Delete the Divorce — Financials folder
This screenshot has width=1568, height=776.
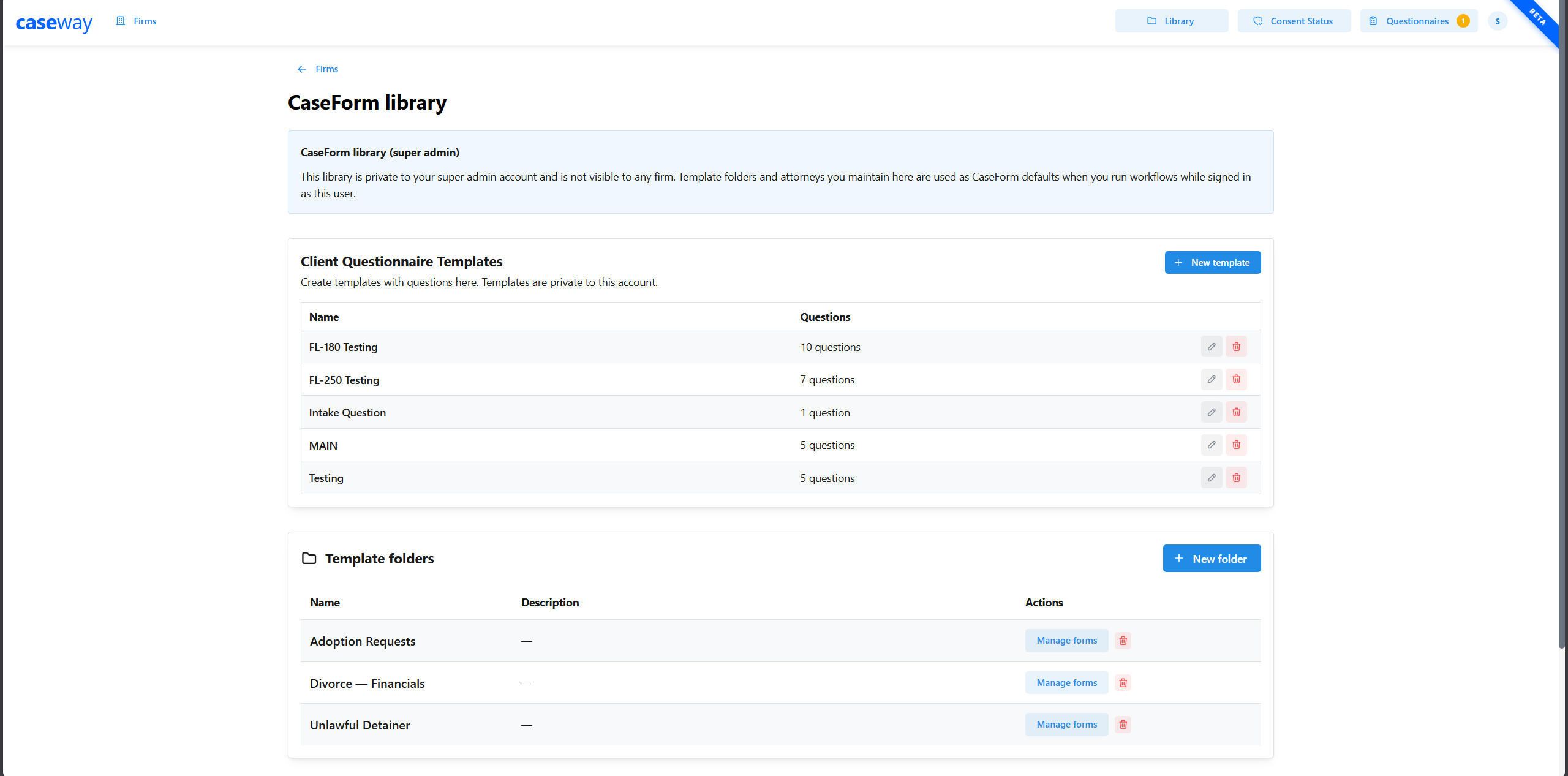tap(1123, 683)
